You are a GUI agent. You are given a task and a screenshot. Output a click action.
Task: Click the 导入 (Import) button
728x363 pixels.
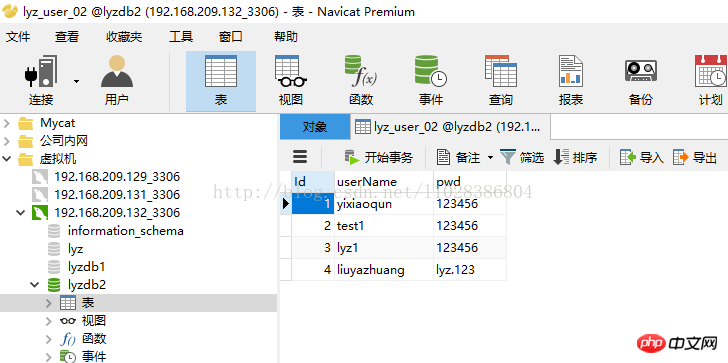(642, 158)
